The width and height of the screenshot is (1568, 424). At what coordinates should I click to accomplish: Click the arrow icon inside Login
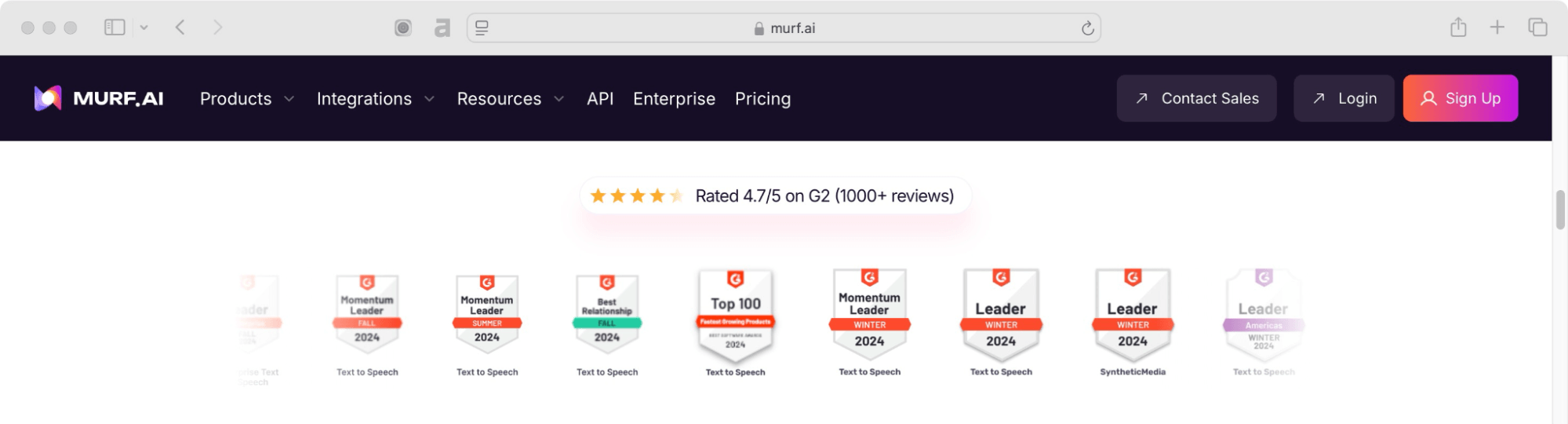[x=1319, y=98]
